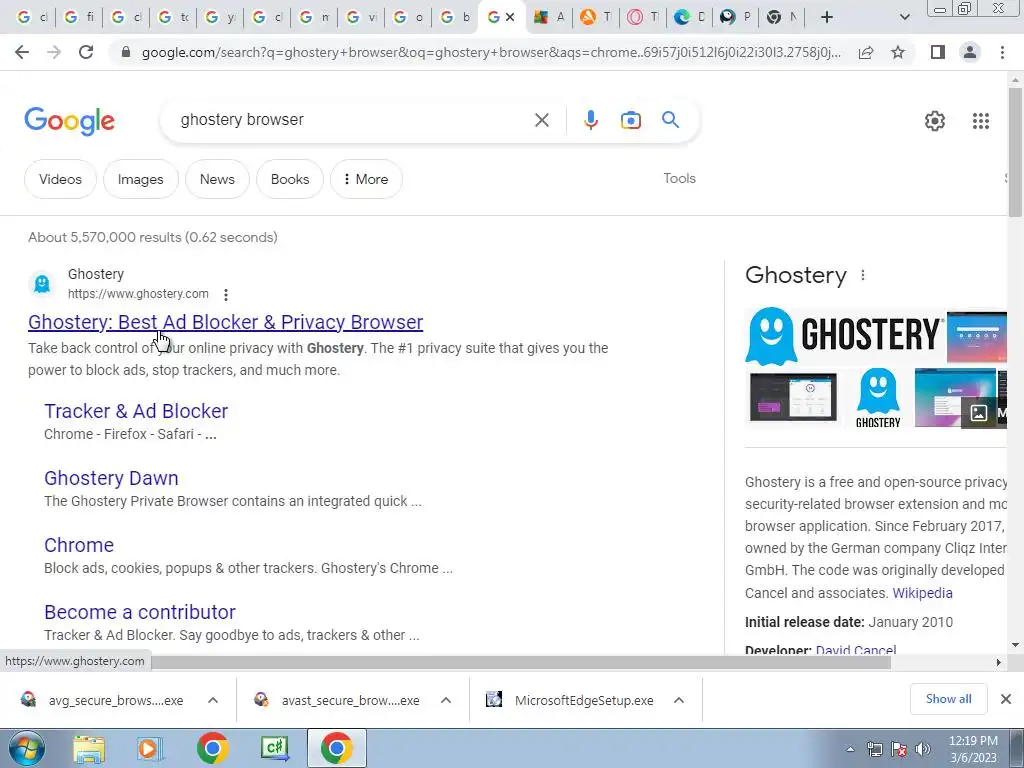Viewport: 1024px width, 768px height.
Task: Expand options for avast_secure_brow....exe download
Action: pyautogui.click(x=446, y=700)
